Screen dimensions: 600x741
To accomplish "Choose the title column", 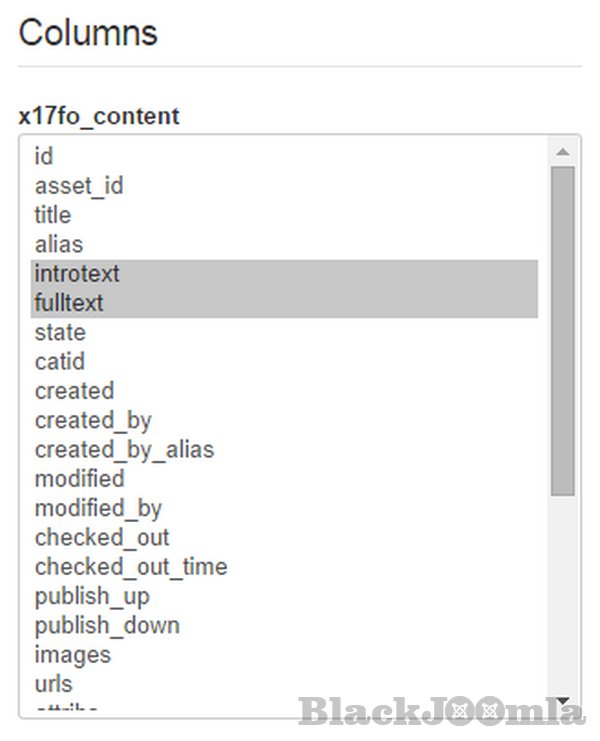I will click(x=53, y=215).
